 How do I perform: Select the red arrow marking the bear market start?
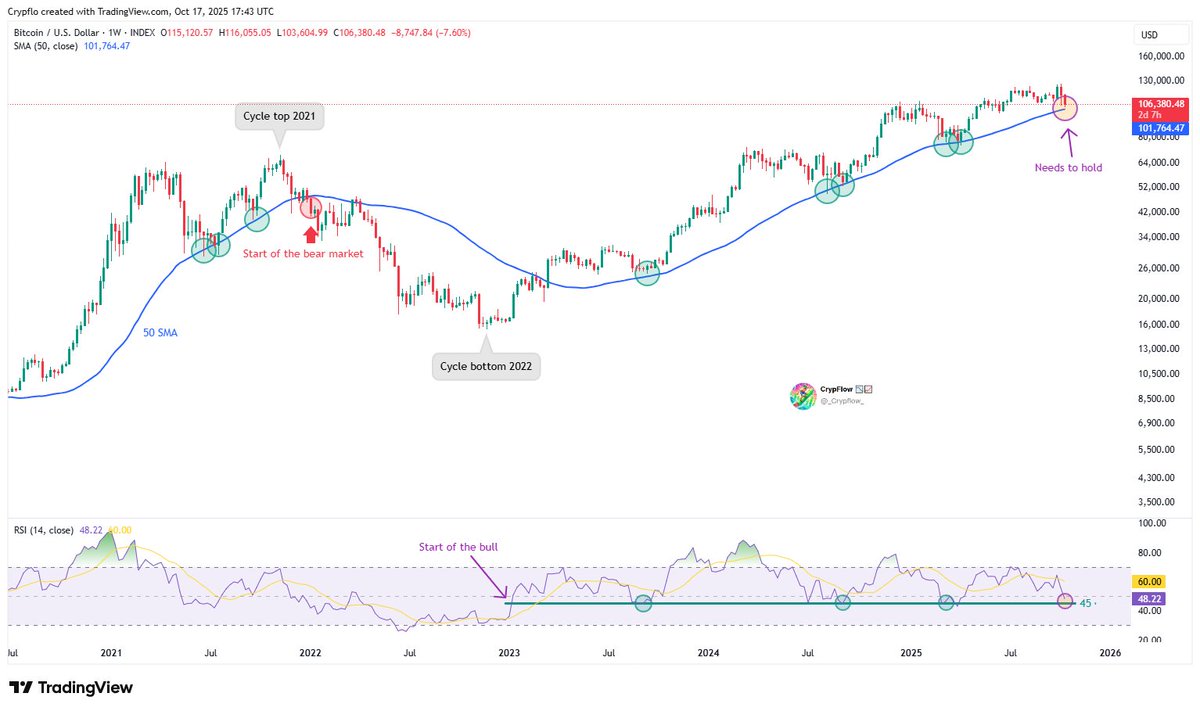pyautogui.click(x=310, y=233)
